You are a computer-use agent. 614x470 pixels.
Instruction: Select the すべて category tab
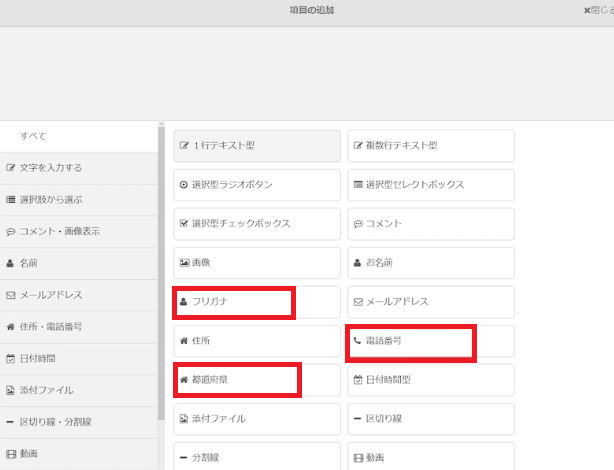click(78, 136)
